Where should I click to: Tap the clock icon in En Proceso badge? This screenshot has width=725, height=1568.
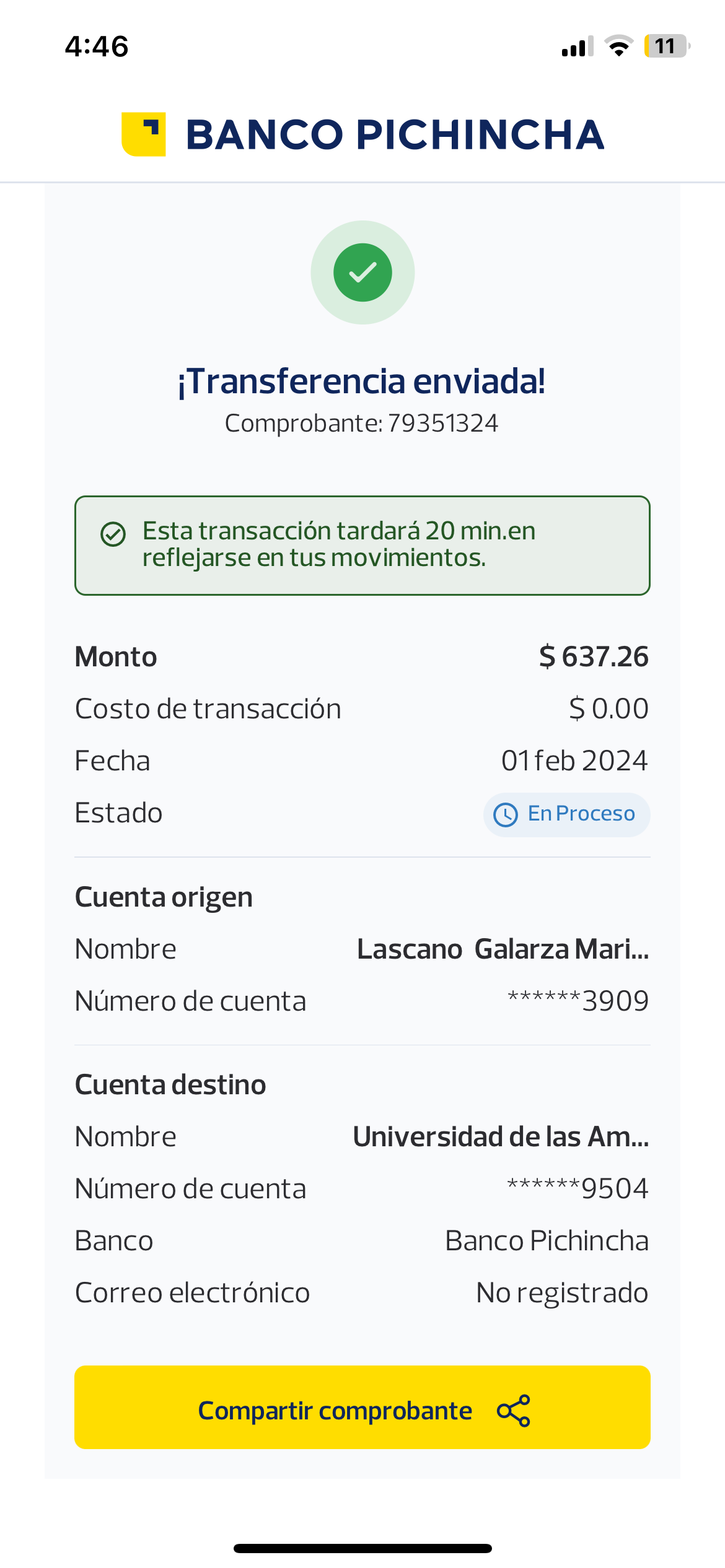point(506,814)
